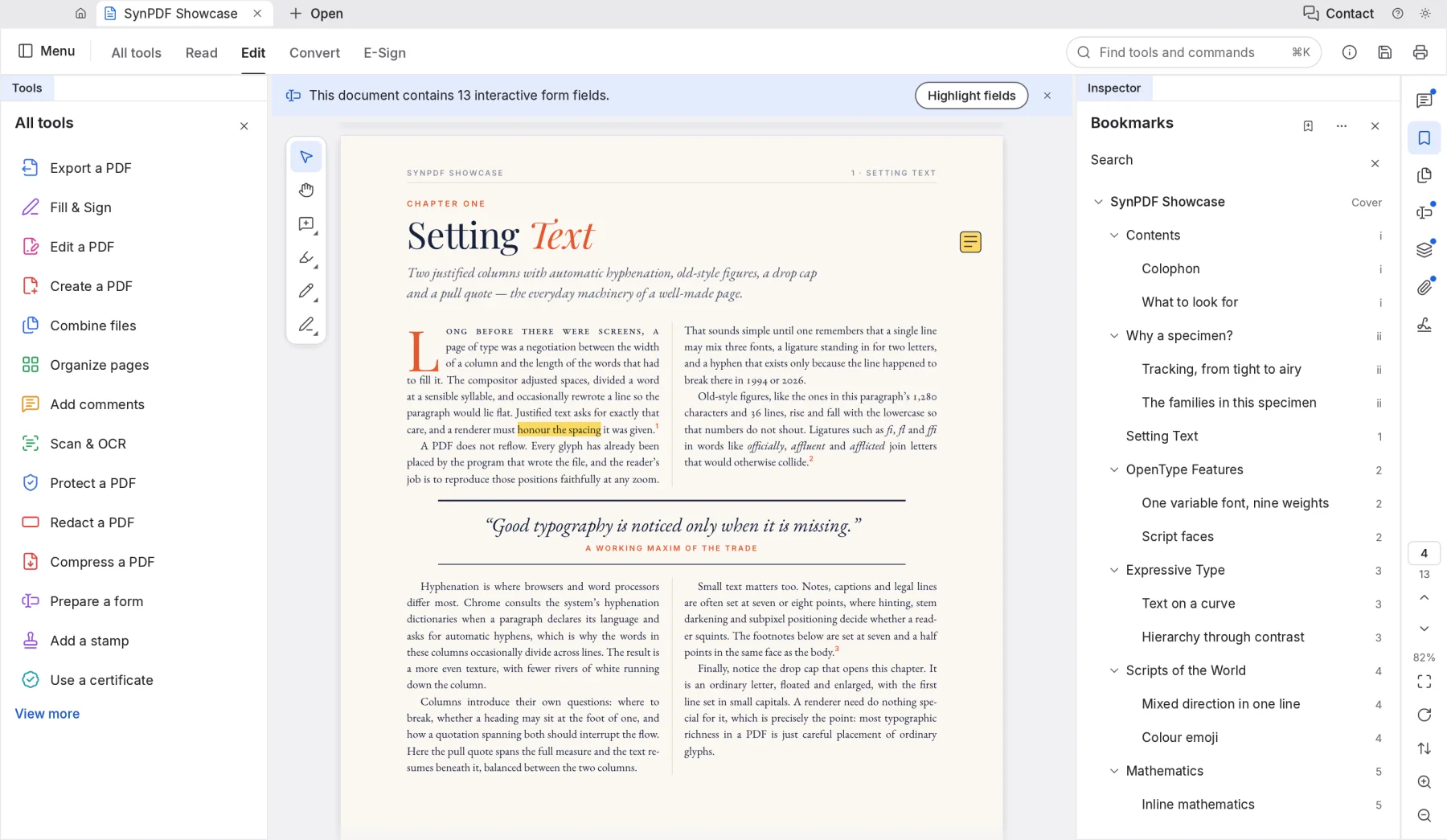Switch to Edit tab
The image size is (1447, 840).
pos(253,53)
